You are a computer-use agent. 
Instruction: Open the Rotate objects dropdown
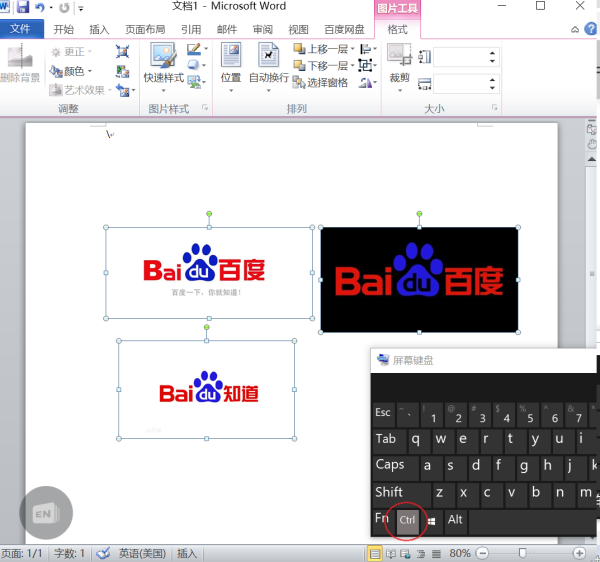pos(368,83)
